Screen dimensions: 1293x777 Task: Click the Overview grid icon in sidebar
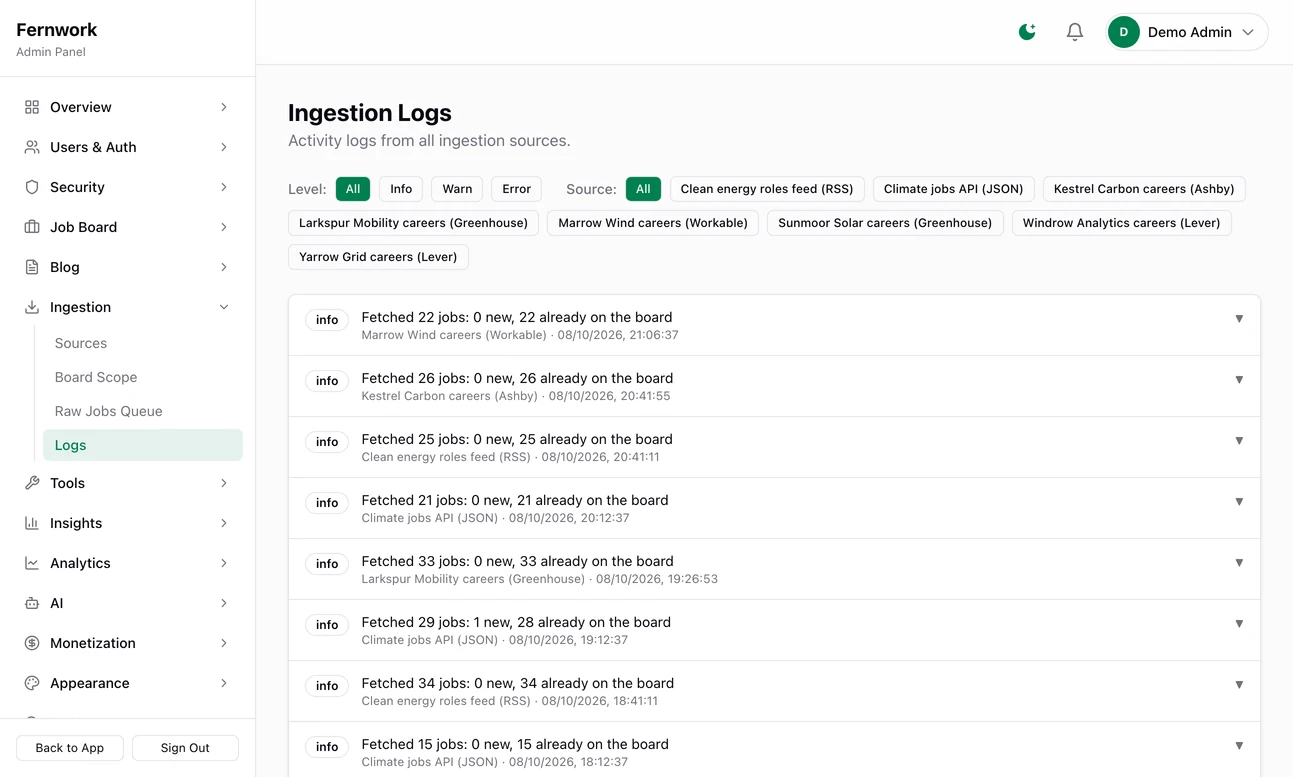pos(32,107)
